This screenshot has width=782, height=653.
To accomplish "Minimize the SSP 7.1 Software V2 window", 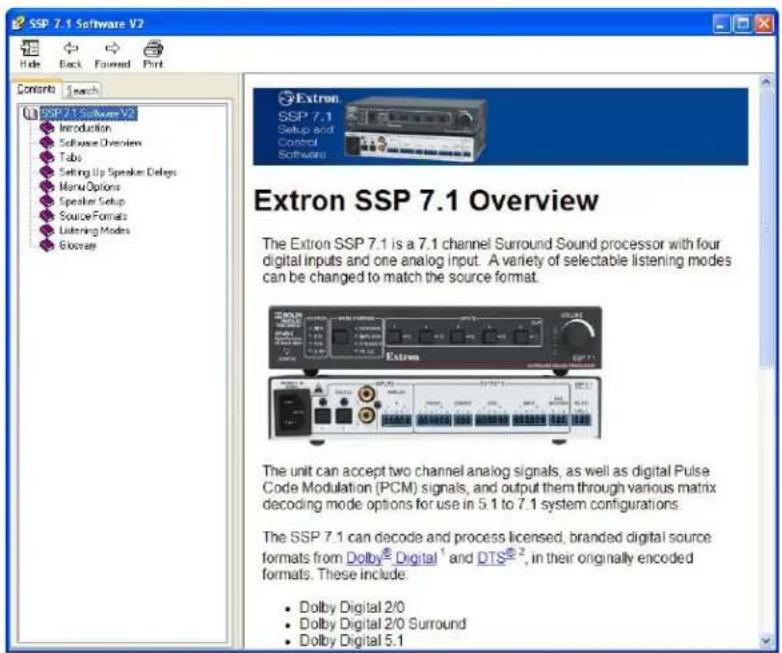I will coord(721,23).
